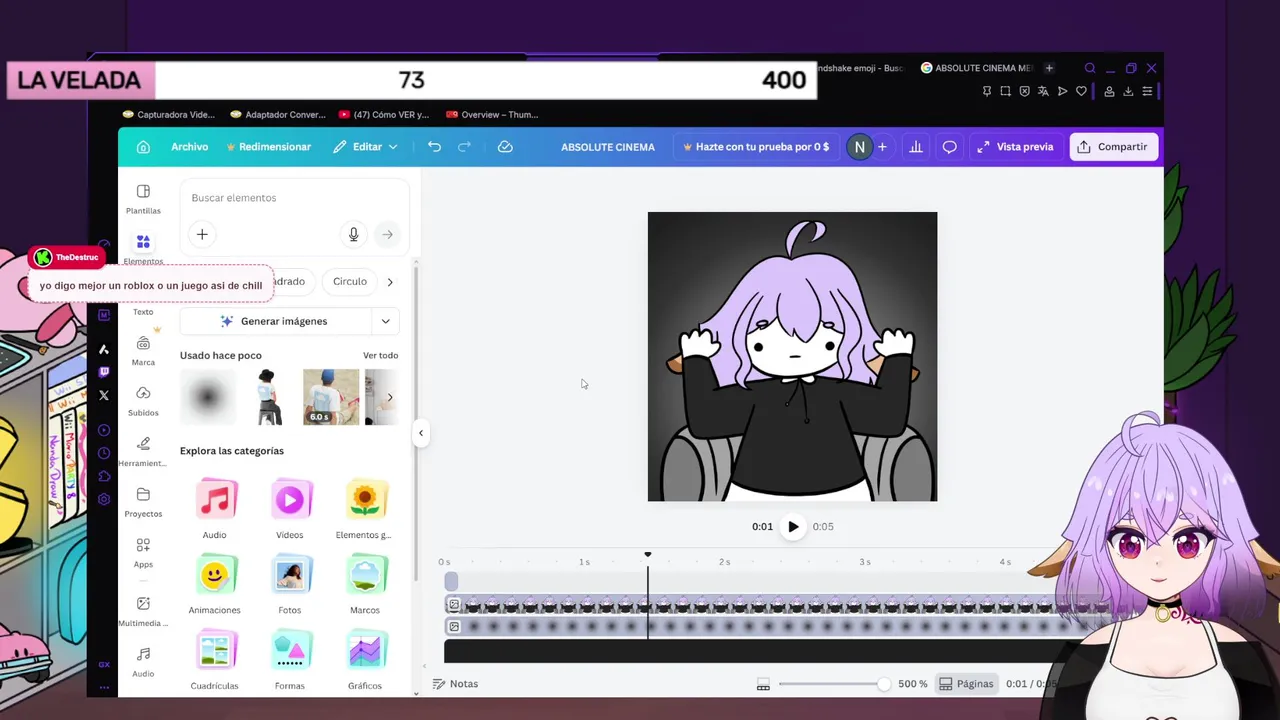The image size is (1280, 720).
Task: Open the comments bubble icon
Action: [950, 147]
